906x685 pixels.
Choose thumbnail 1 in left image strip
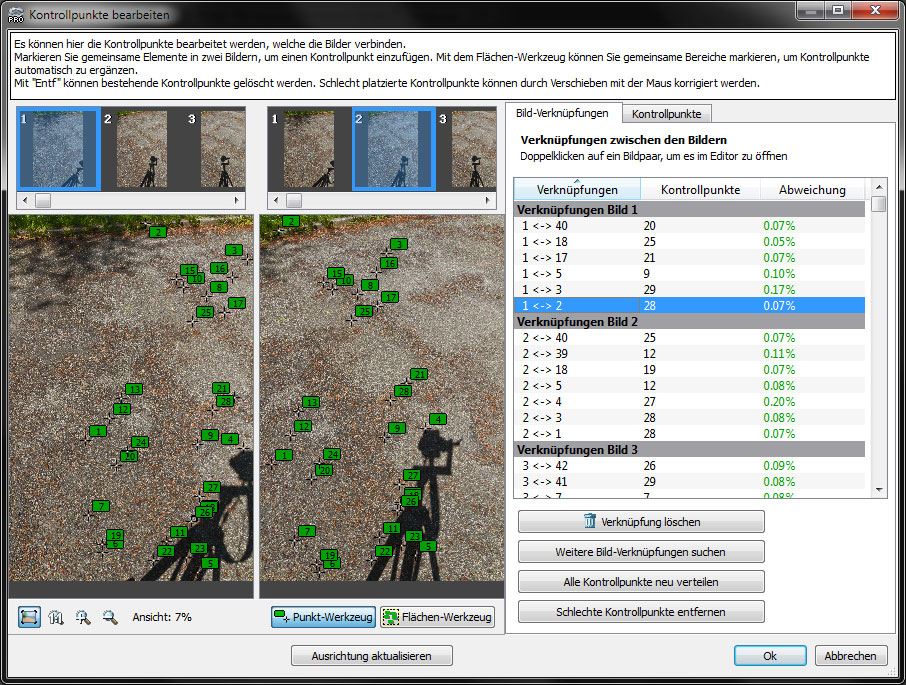(59, 149)
